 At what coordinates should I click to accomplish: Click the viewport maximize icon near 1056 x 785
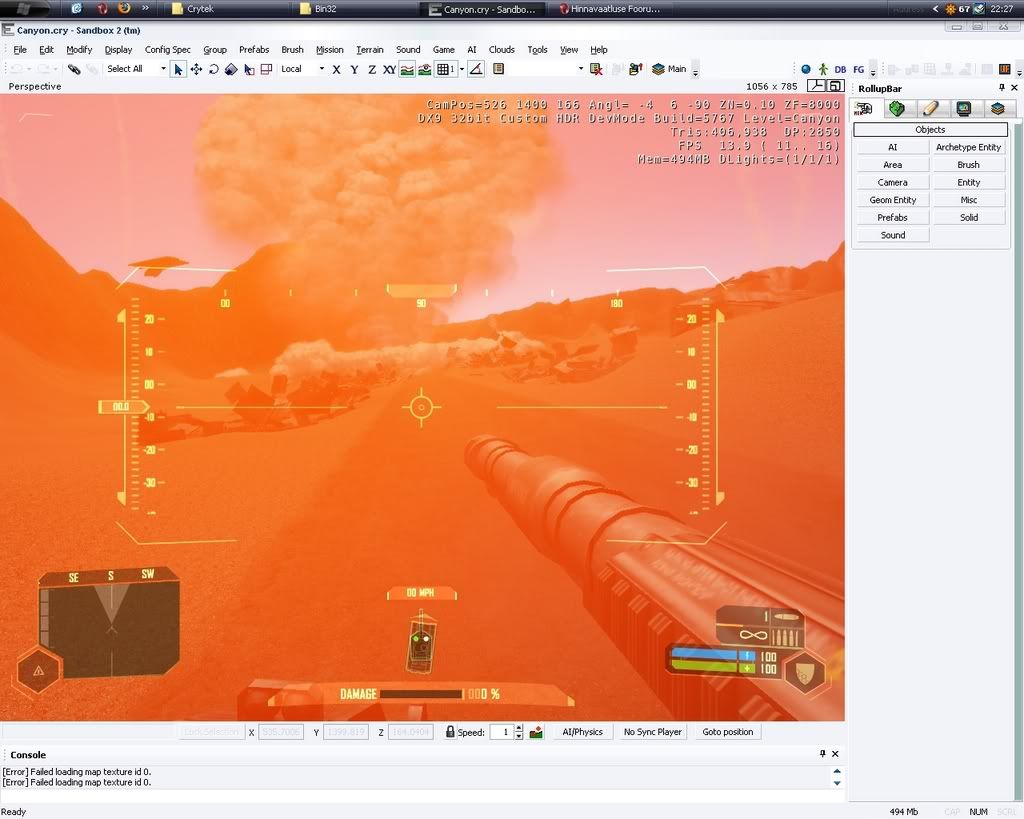835,86
